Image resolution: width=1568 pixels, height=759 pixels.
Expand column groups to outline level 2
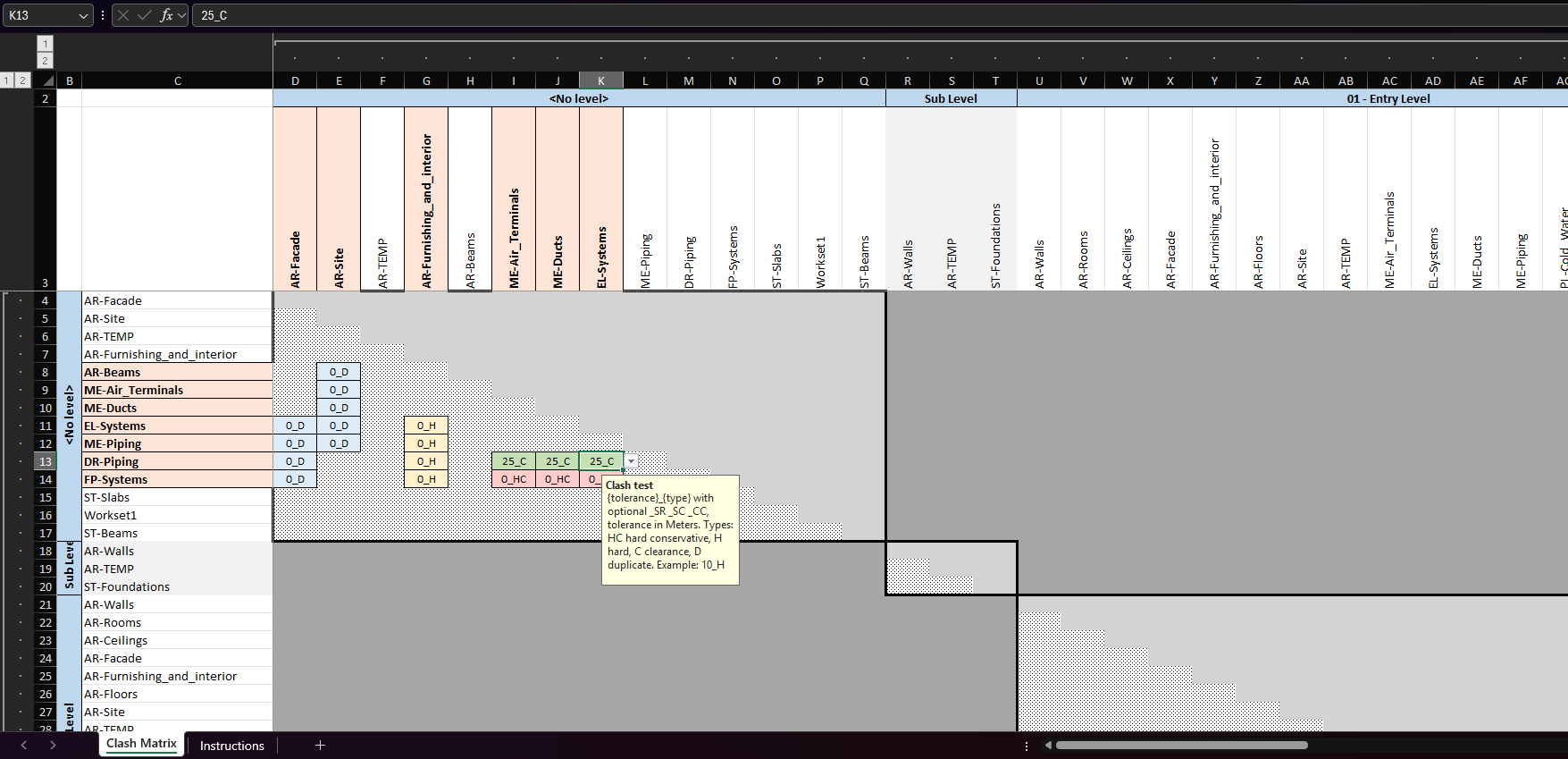pyautogui.click(x=46, y=61)
